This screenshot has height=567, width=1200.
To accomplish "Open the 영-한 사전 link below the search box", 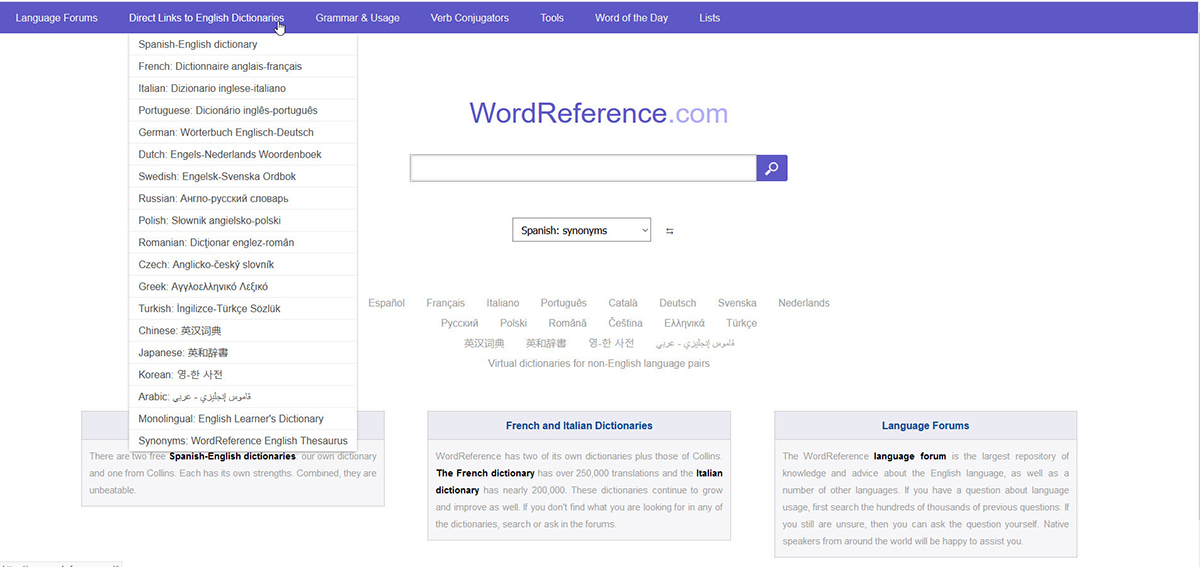I will point(611,343).
